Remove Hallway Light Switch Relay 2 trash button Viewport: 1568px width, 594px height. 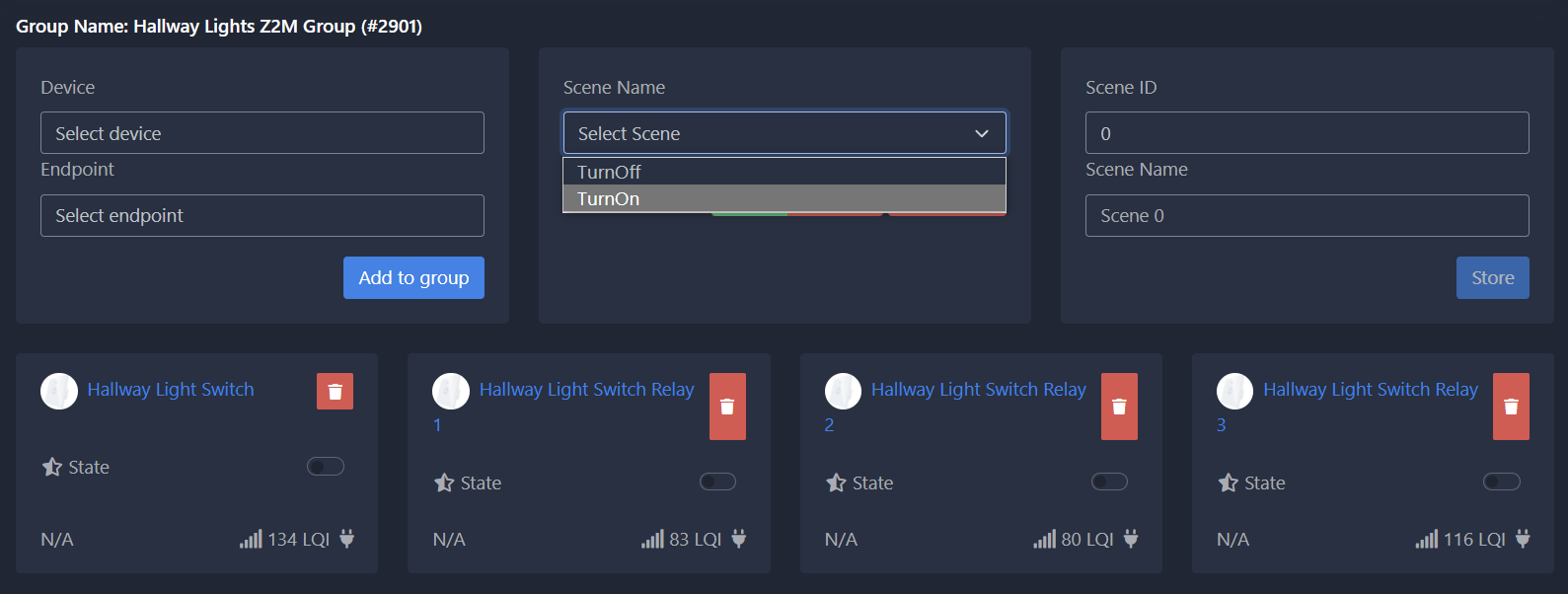[1119, 407]
